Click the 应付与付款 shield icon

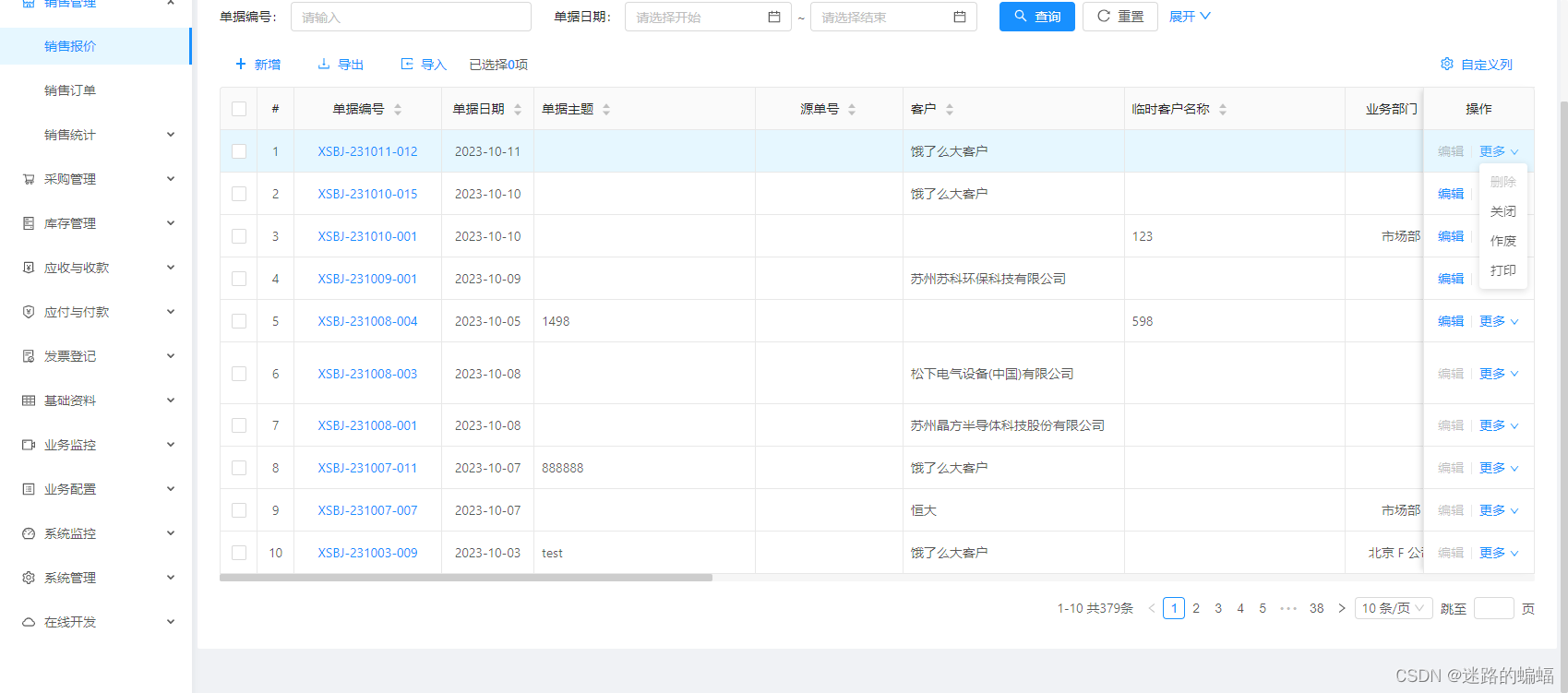29,312
